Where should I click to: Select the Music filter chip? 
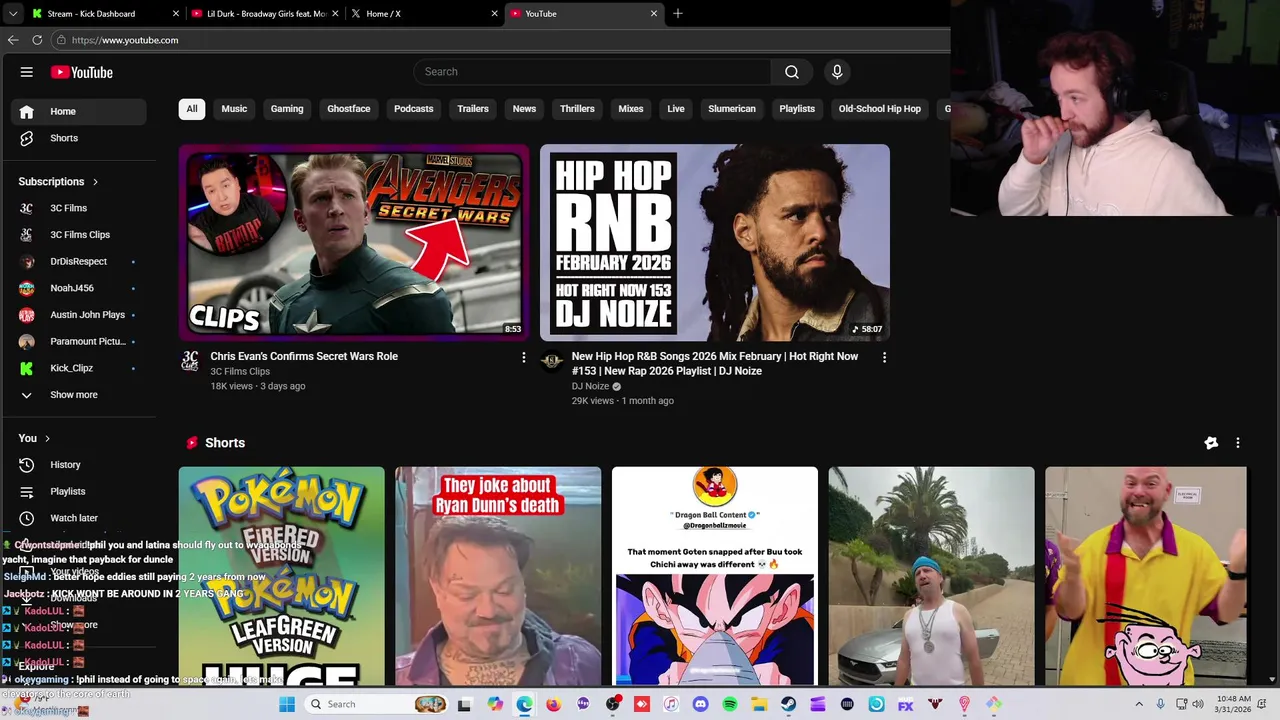click(x=234, y=109)
